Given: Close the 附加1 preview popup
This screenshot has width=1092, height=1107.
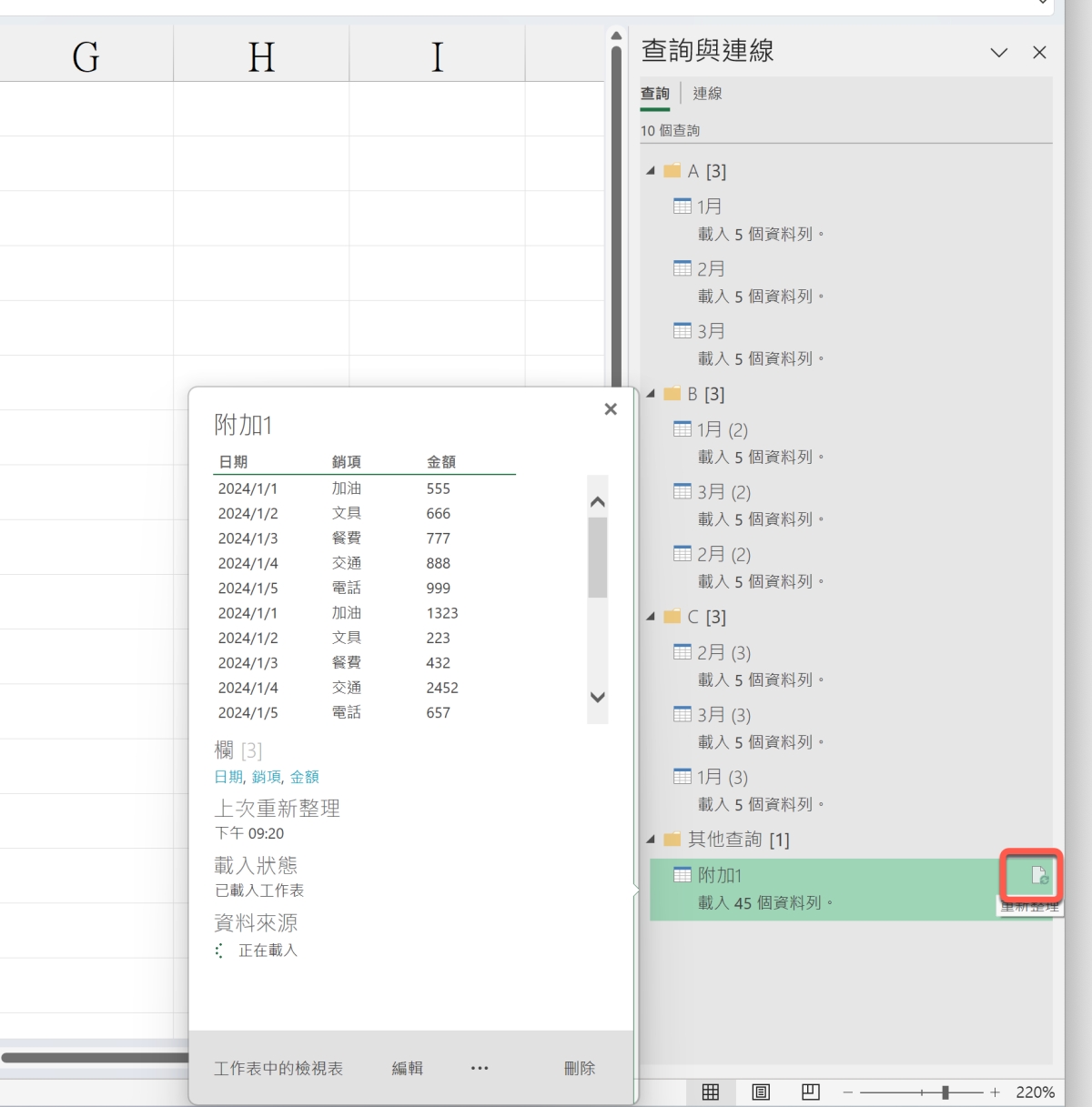Looking at the screenshot, I should point(611,409).
